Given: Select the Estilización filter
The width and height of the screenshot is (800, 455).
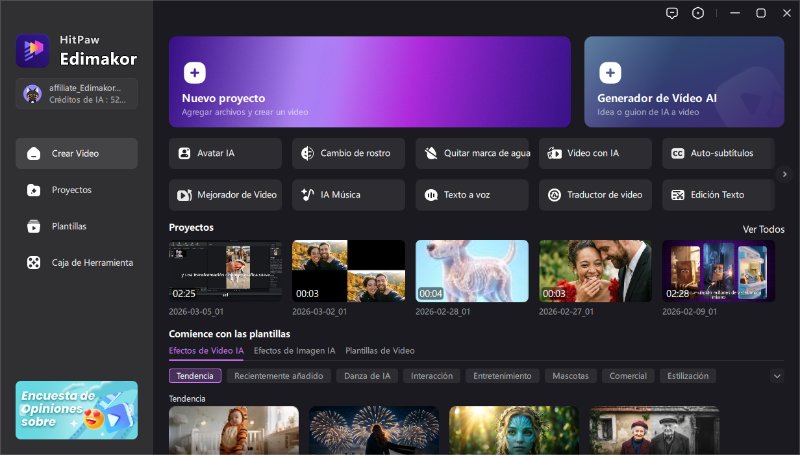Looking at the screenshot, I should [x=688, y=376].
